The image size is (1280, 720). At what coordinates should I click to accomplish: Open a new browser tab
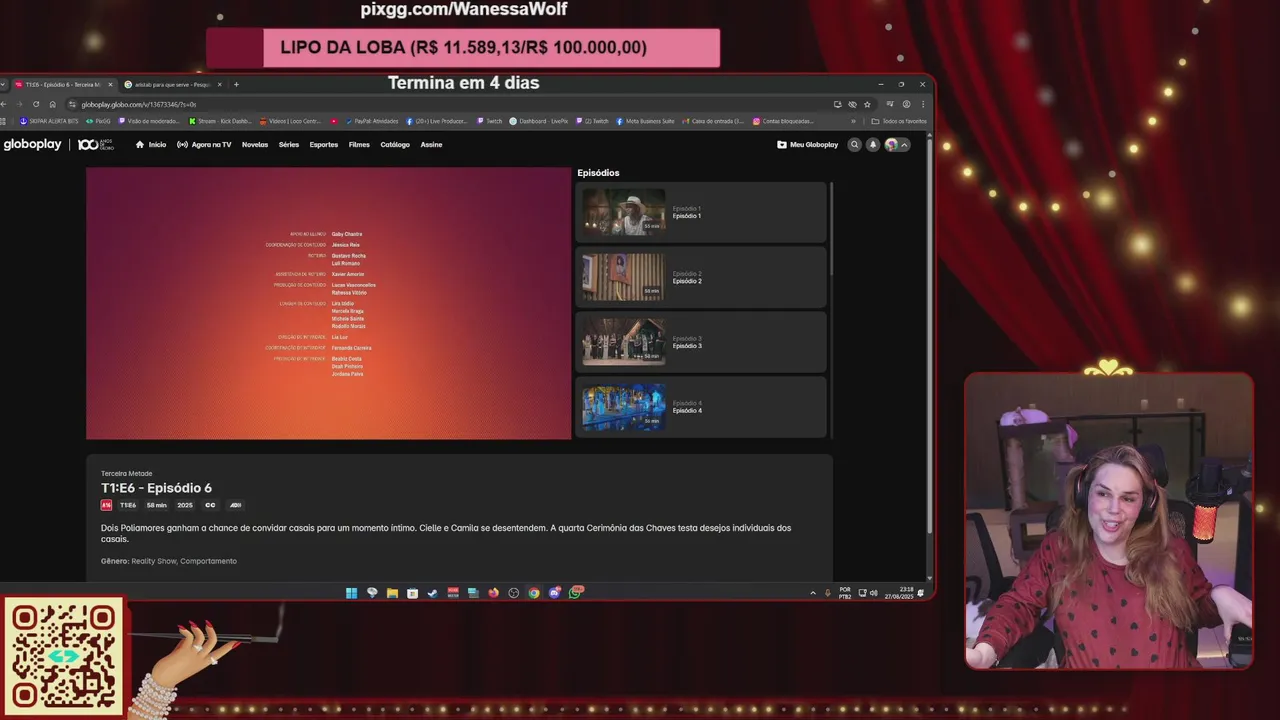click(x=236, y=84)
